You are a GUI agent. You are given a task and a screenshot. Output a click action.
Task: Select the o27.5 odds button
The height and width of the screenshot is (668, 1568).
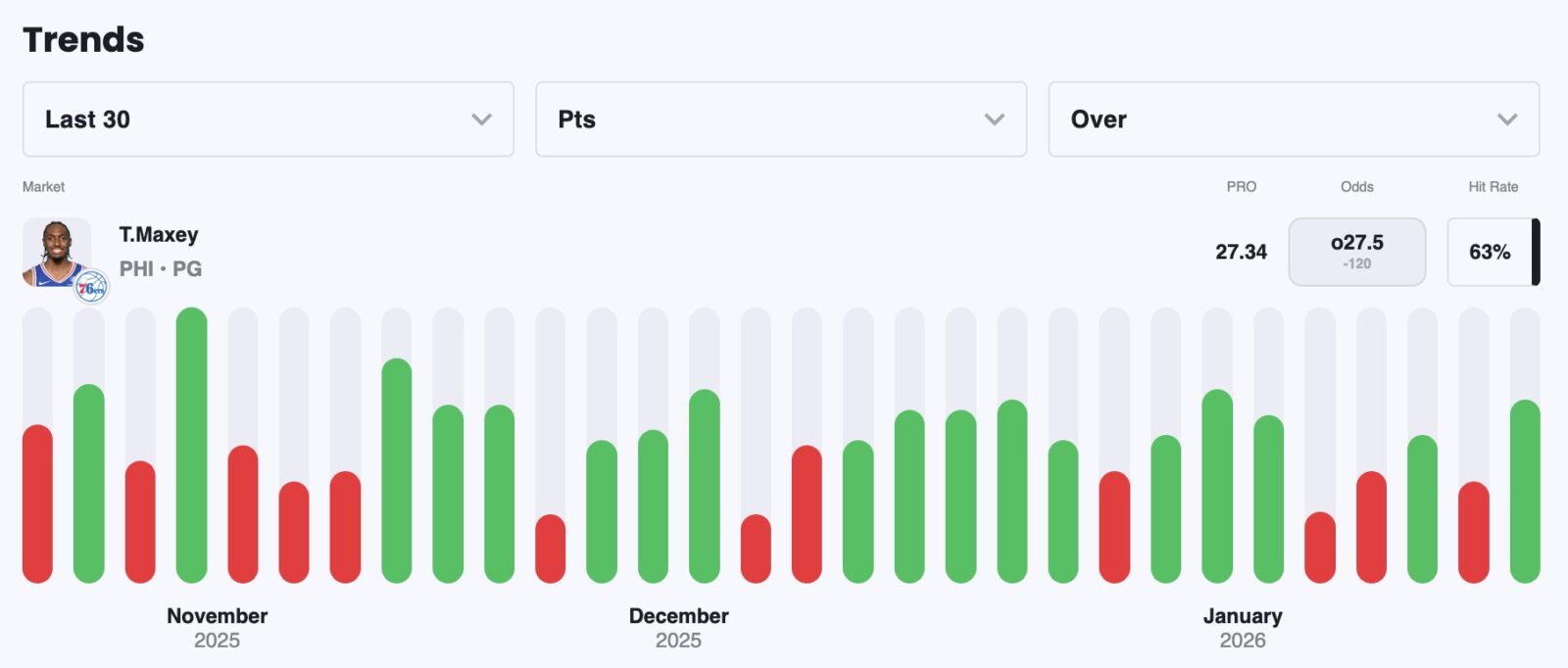pyautogui.click(x=1356, y=252)
